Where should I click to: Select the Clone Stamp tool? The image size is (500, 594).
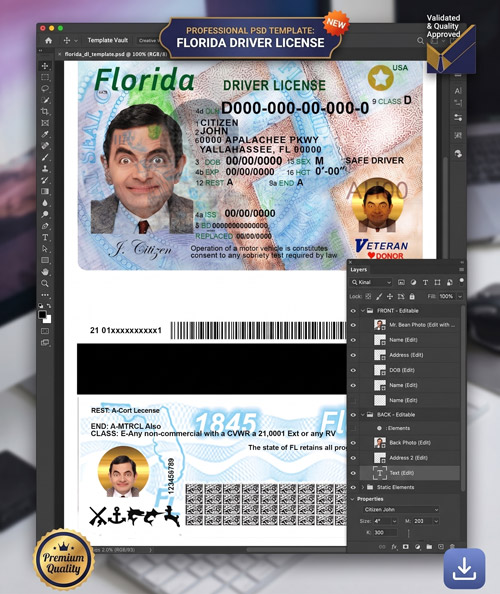[45, 168]
